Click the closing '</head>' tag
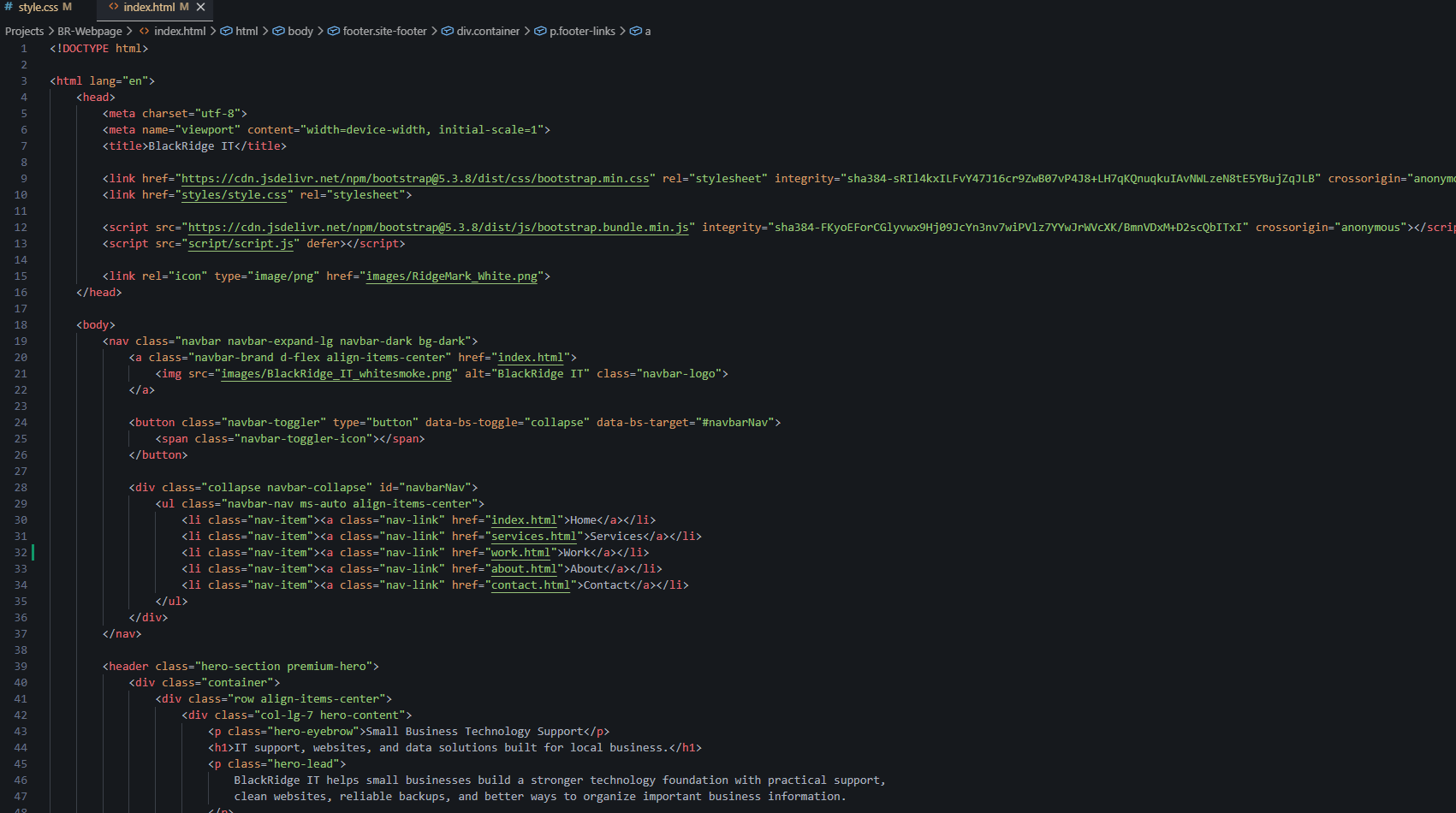 (99, 293)
